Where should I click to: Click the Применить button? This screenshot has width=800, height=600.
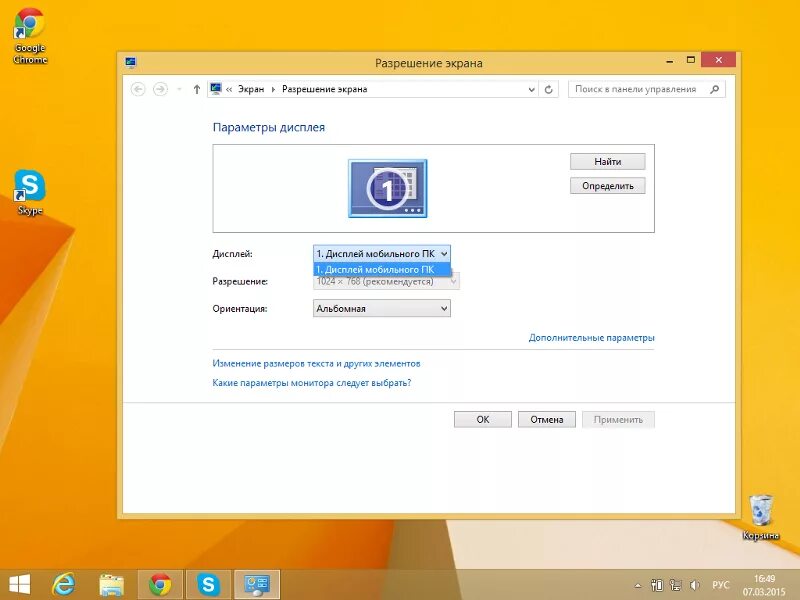[618, 419]
